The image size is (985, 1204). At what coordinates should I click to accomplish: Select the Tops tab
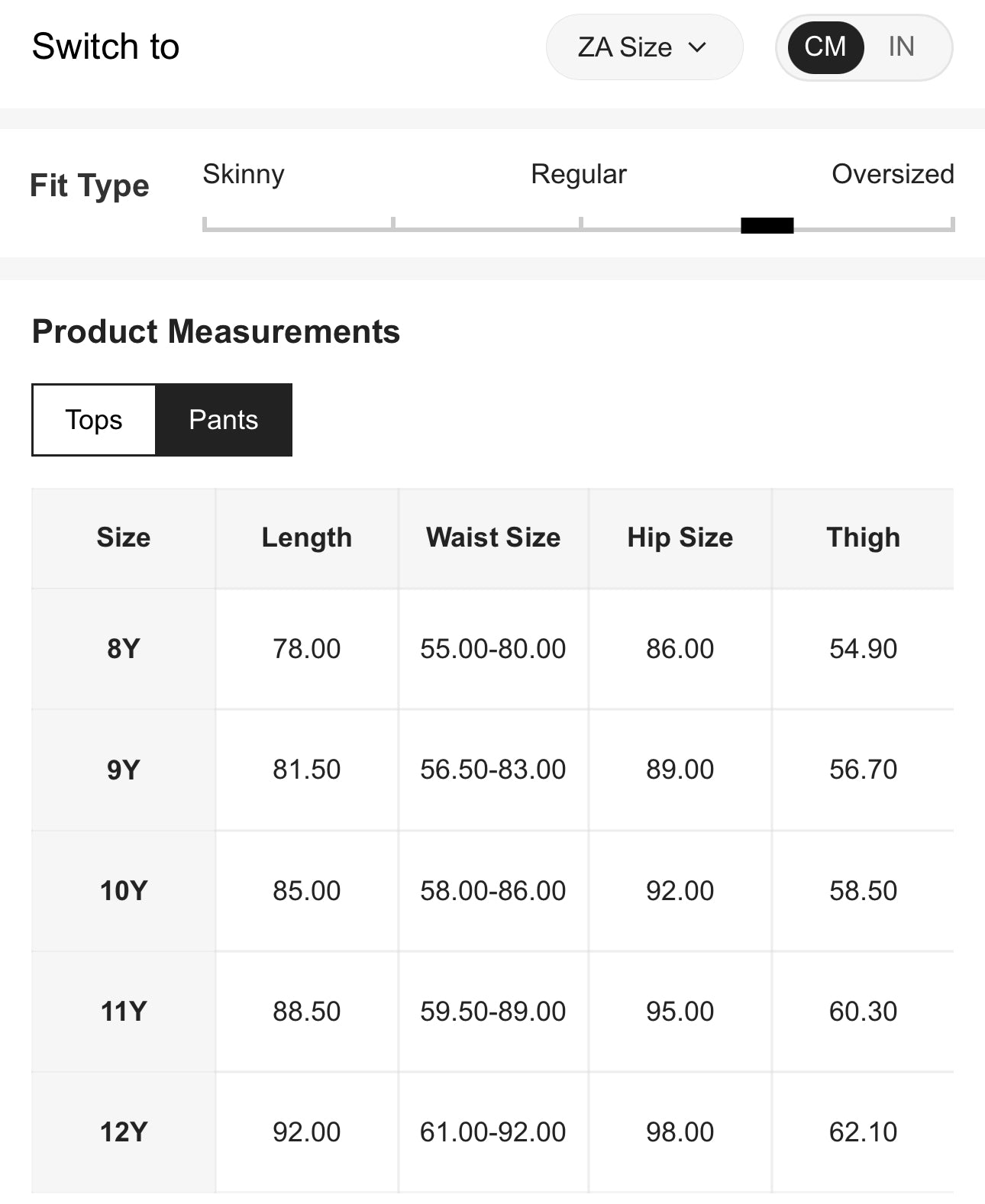(x=94, y=420)
